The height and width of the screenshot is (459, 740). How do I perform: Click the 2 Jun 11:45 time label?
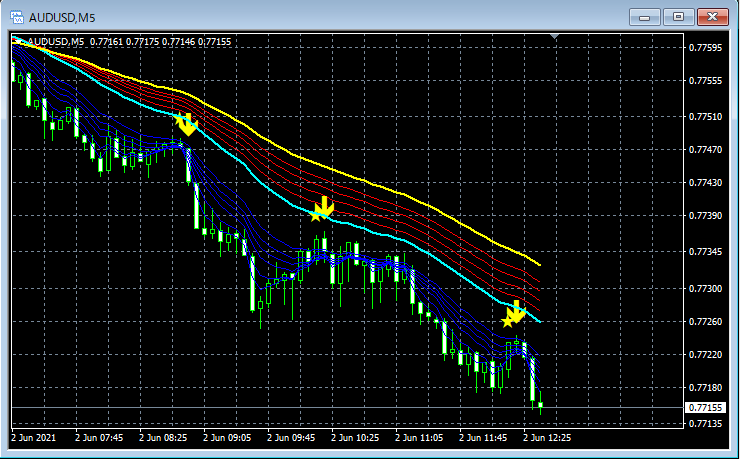pos(483,438)
